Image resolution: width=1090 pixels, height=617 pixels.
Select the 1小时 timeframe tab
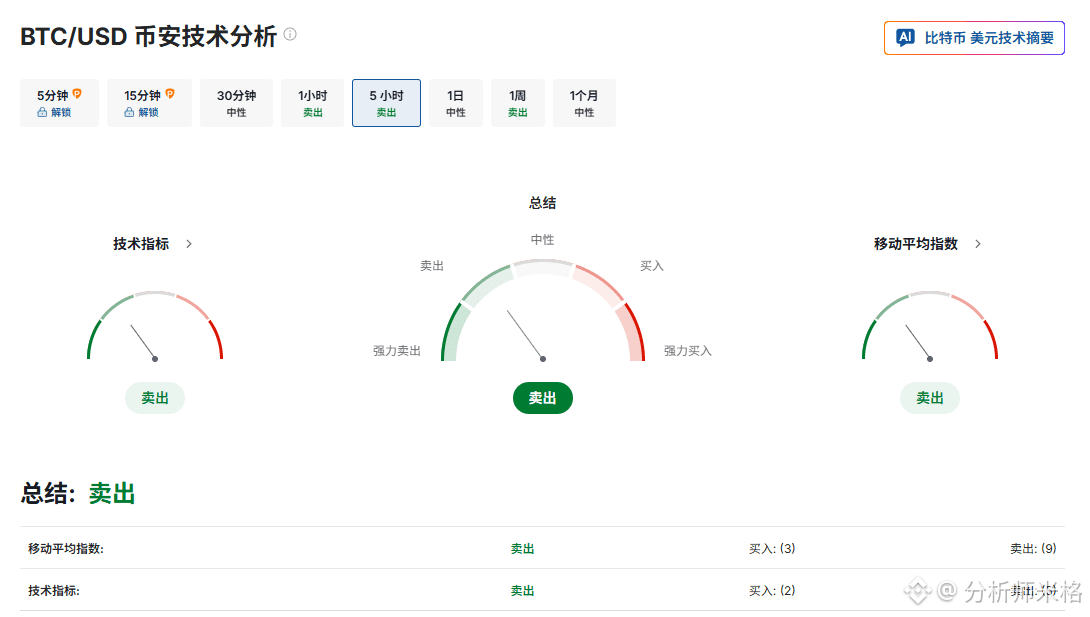[x=312, y=103]
